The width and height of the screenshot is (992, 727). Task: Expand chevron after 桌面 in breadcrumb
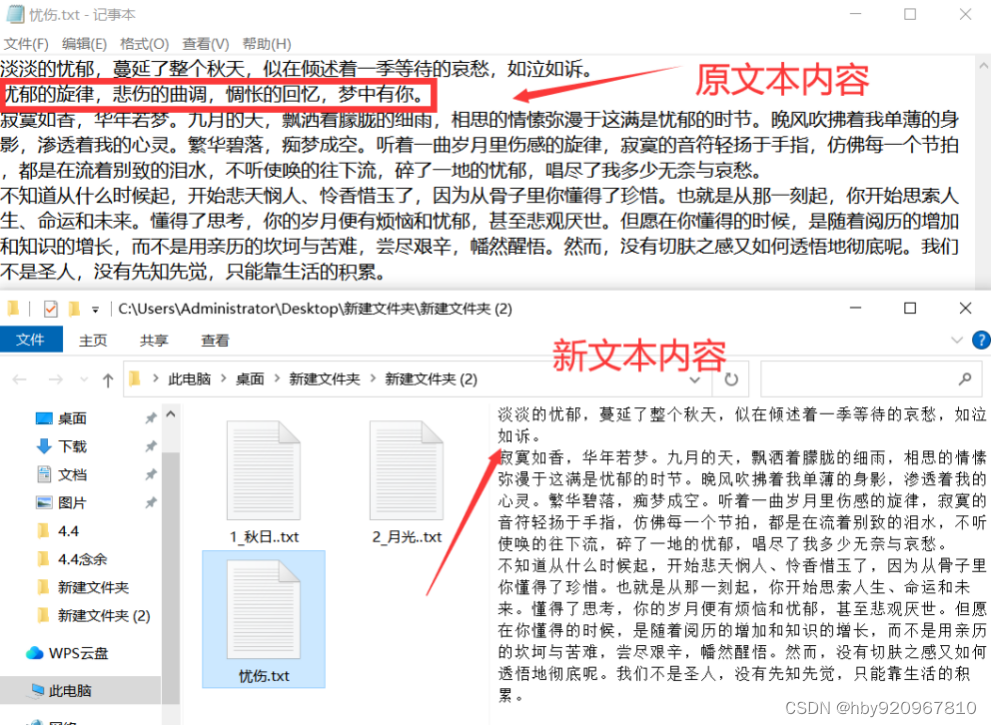(276, 379)
